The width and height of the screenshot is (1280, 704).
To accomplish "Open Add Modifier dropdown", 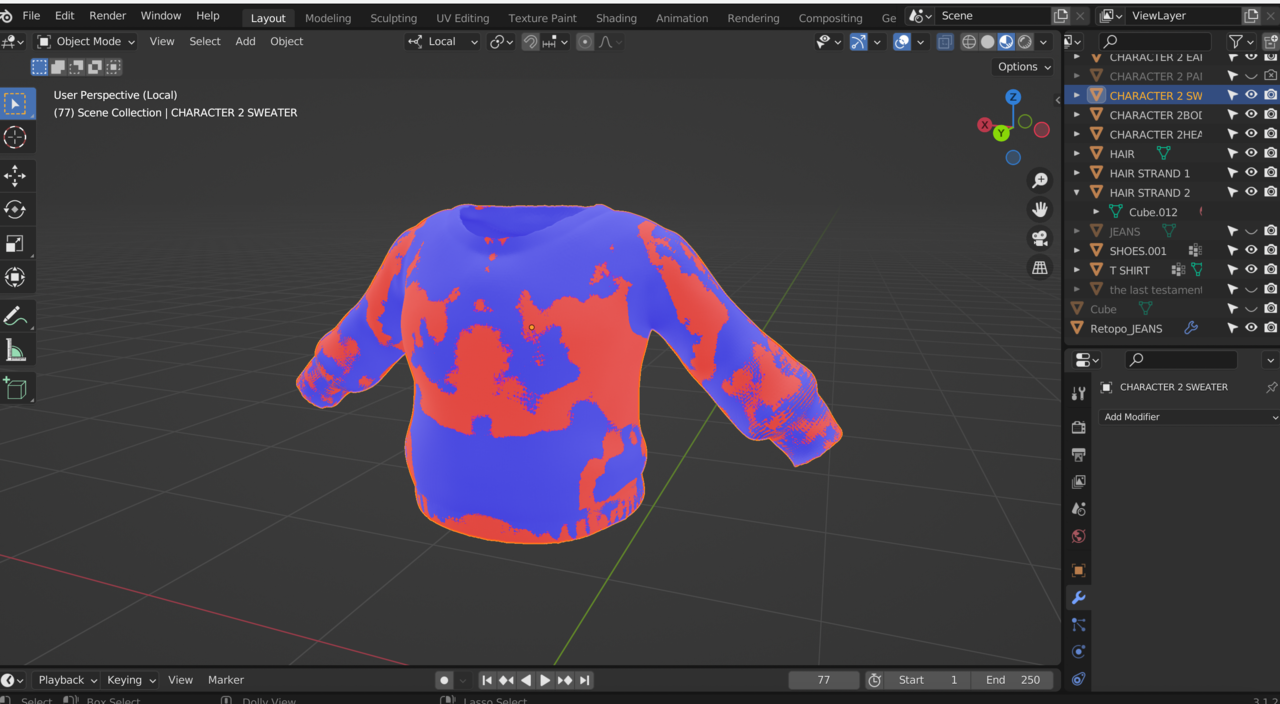I will [x=1189, y=417].
